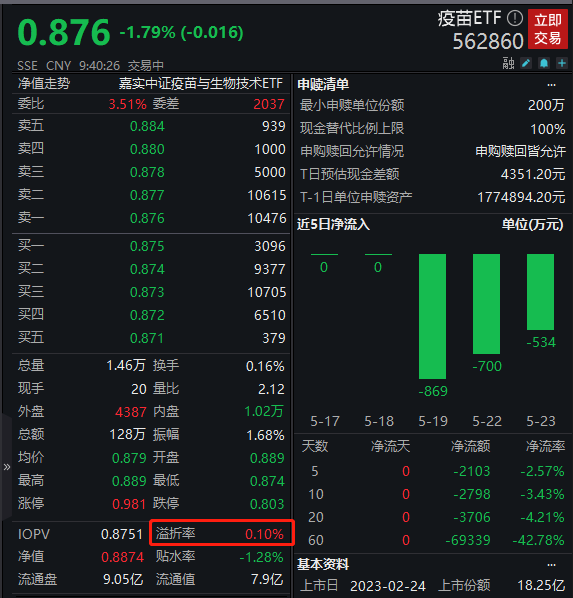Screen dimensions: 573x598
Task: Click the pencil edit icon
Action: (526, 63)
